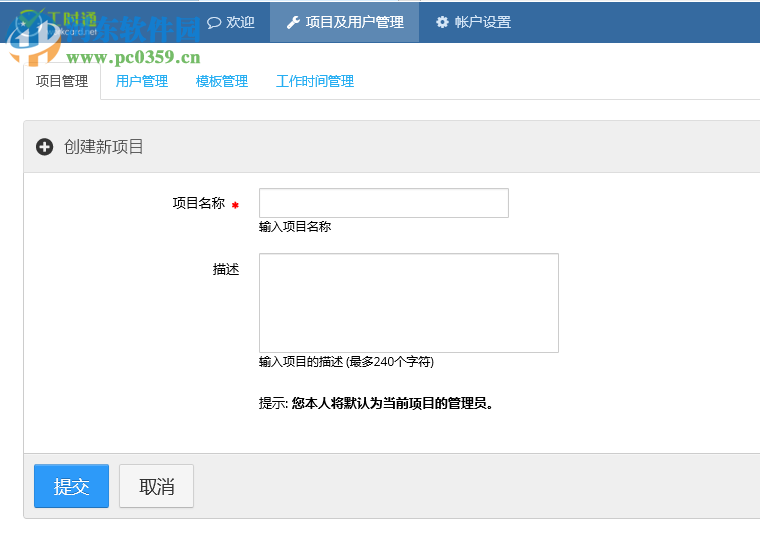Image resolution: width=760 pixels, height=541 pixels.
Task: Click the hint 输入项目的描述 (最多240个字符)
Action: click(346, 362)
